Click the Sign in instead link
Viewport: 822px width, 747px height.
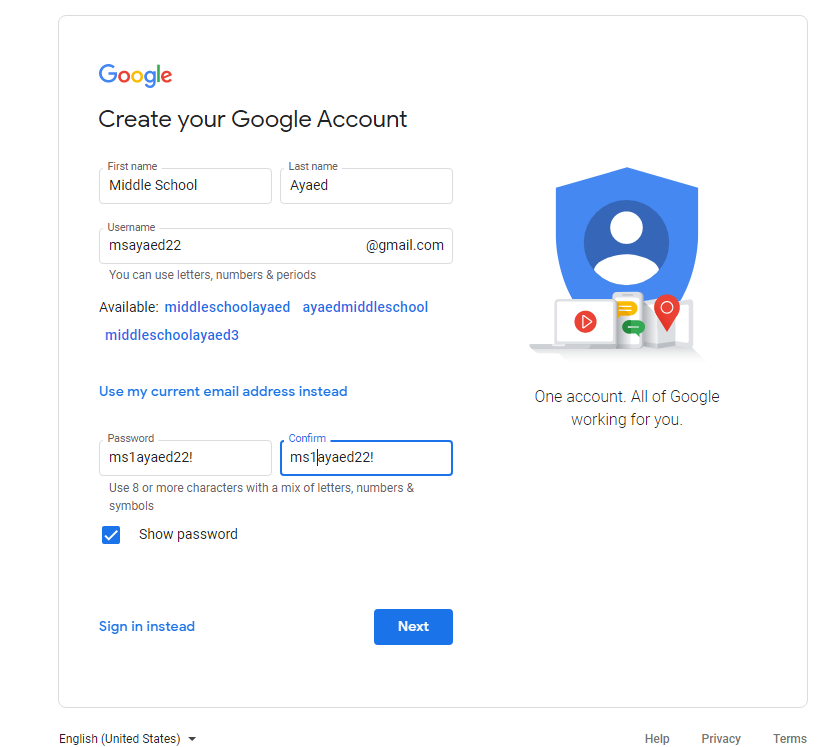point(147,626)
